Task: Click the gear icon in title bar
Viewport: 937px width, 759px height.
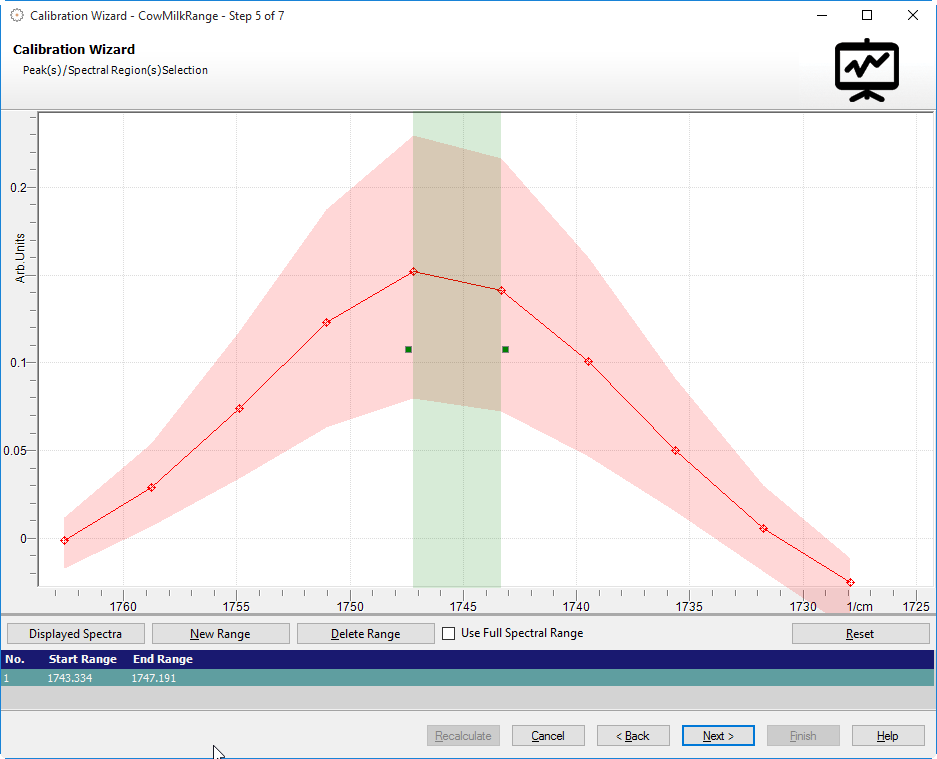Action: coord(16,15)
